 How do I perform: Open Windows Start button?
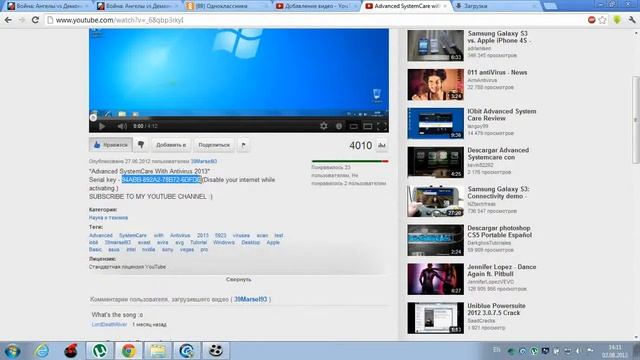12,351
